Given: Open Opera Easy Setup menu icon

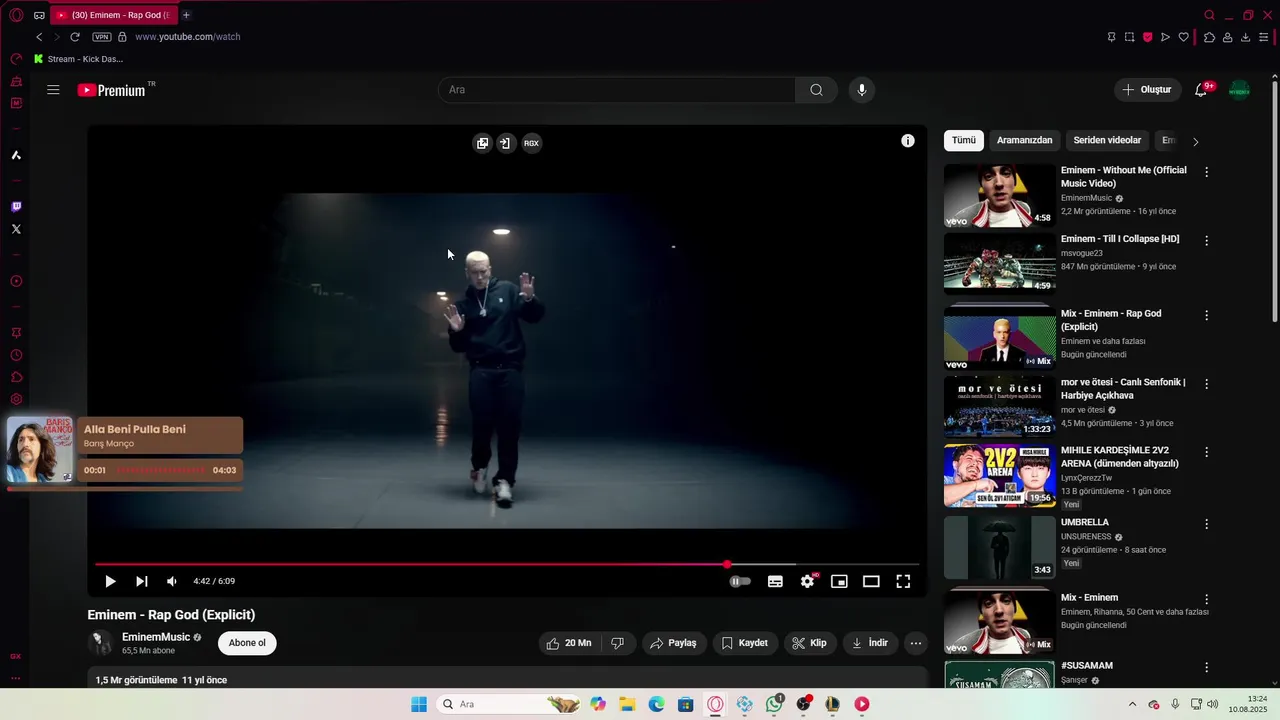Looking at the screenshot, I should point(1263,37).
